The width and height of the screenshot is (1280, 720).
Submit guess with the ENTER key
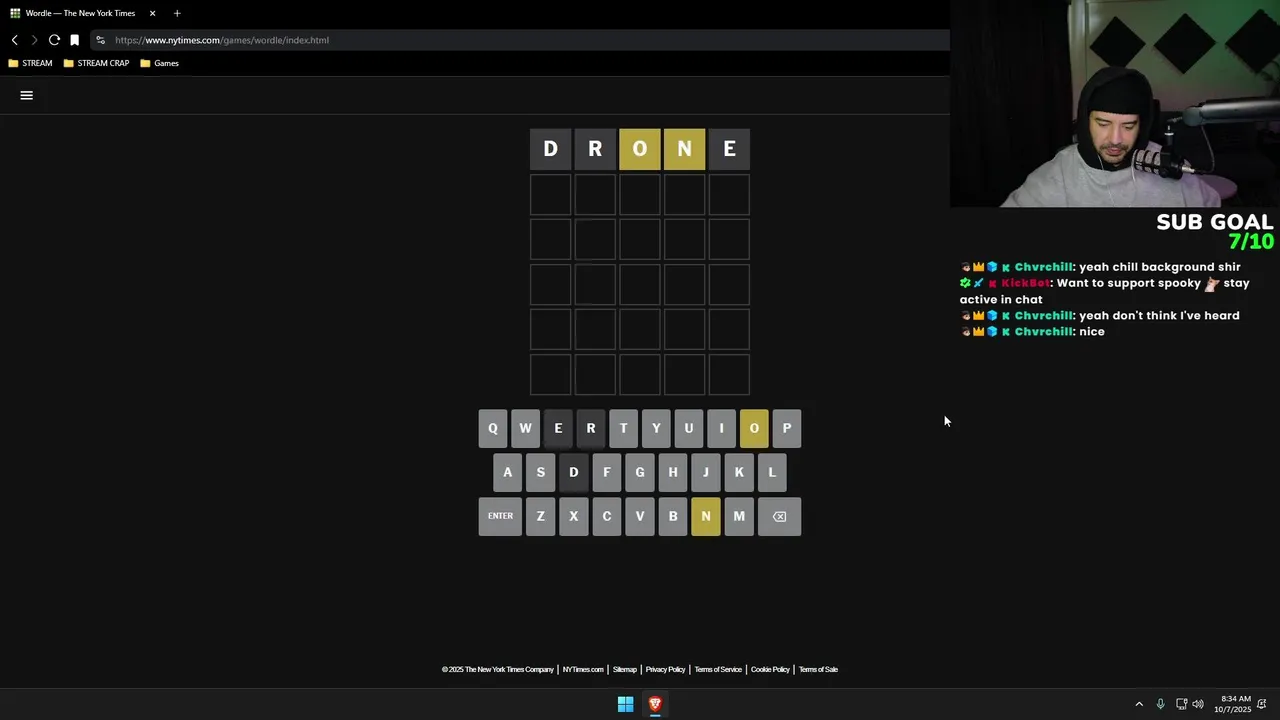point(500,516)
